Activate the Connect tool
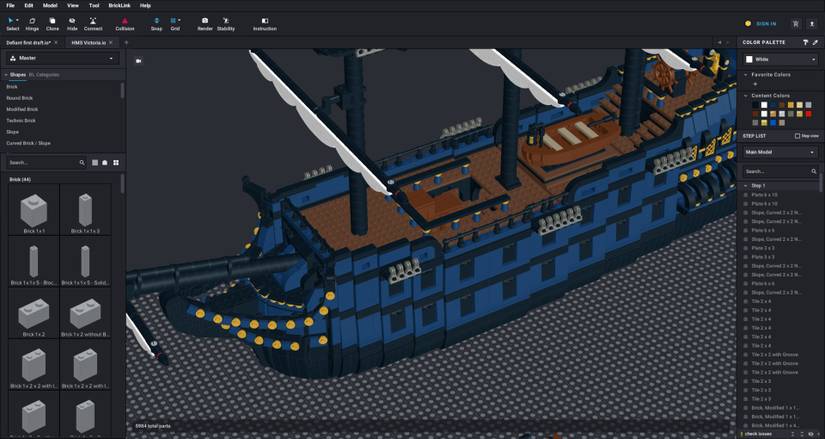Viewport: 825px width, 439px height. click(x=93, y=23)
